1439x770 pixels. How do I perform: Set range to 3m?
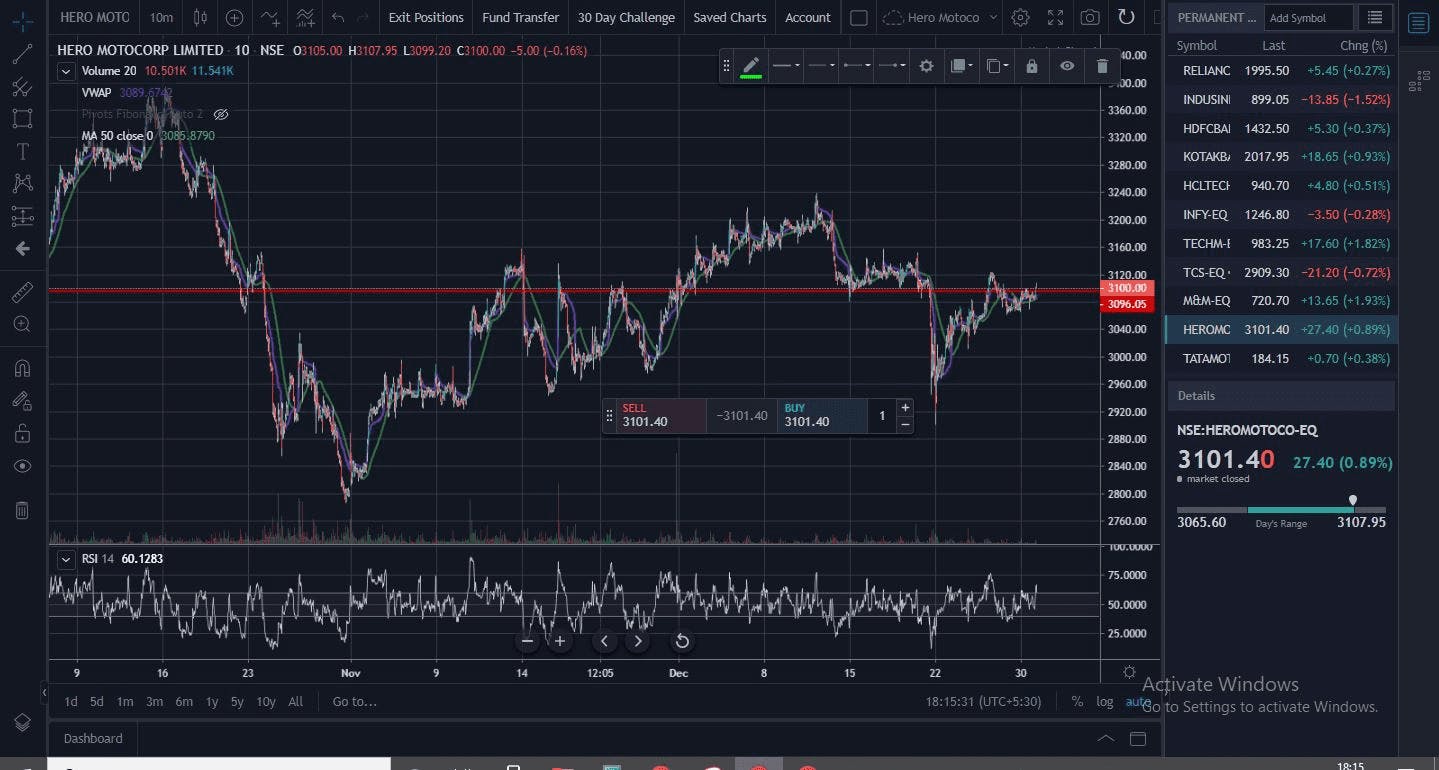click(x=154, y=701)
